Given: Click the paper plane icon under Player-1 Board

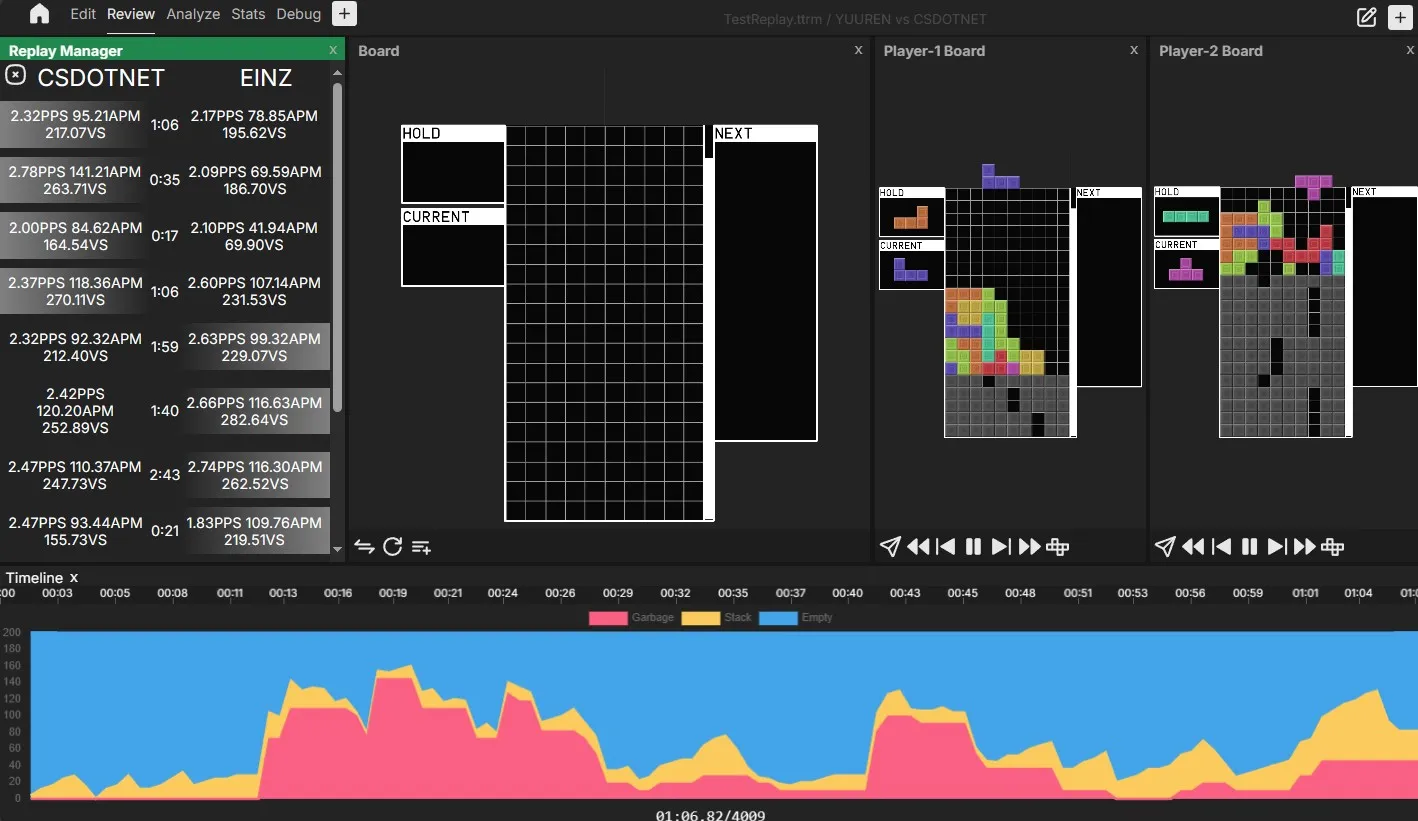Looking at the screenshot, I should click(890, 547).
